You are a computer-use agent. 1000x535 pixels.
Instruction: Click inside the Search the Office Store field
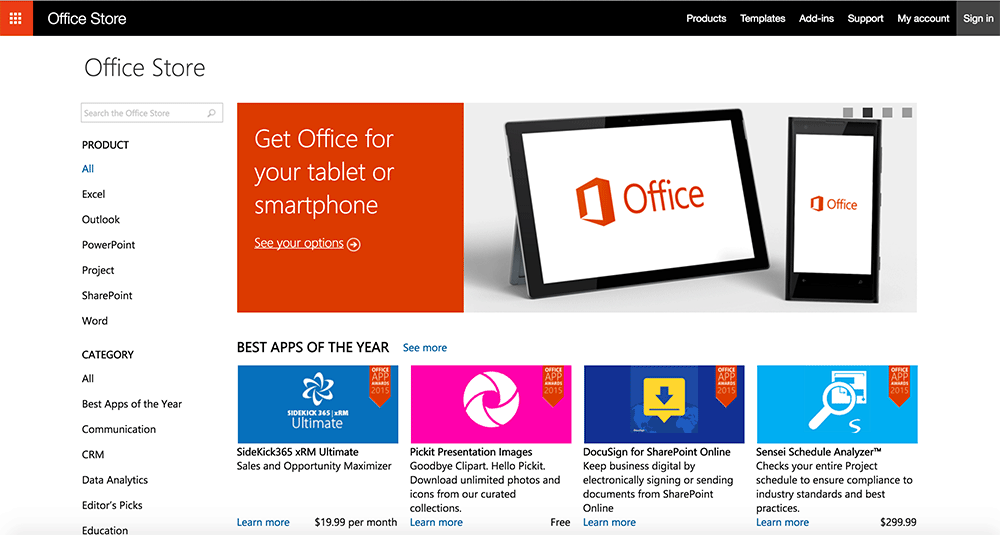tap(152, 113)
